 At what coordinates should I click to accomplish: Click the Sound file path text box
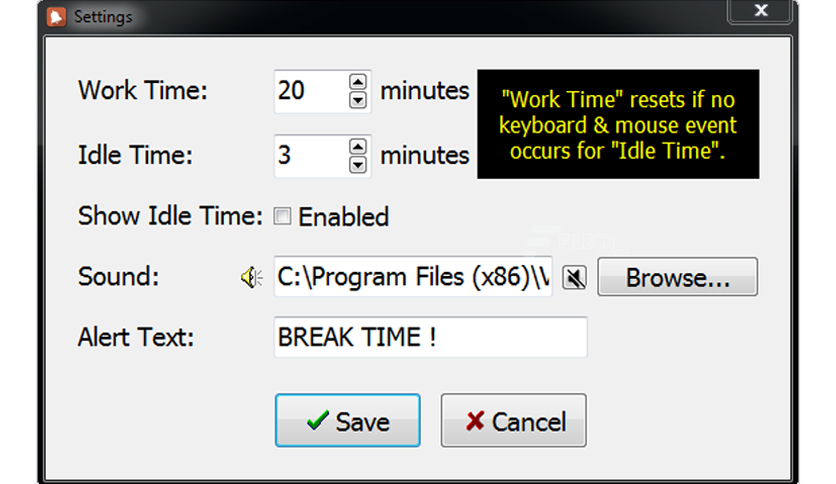pyautogui.click(x=413, y=277)
